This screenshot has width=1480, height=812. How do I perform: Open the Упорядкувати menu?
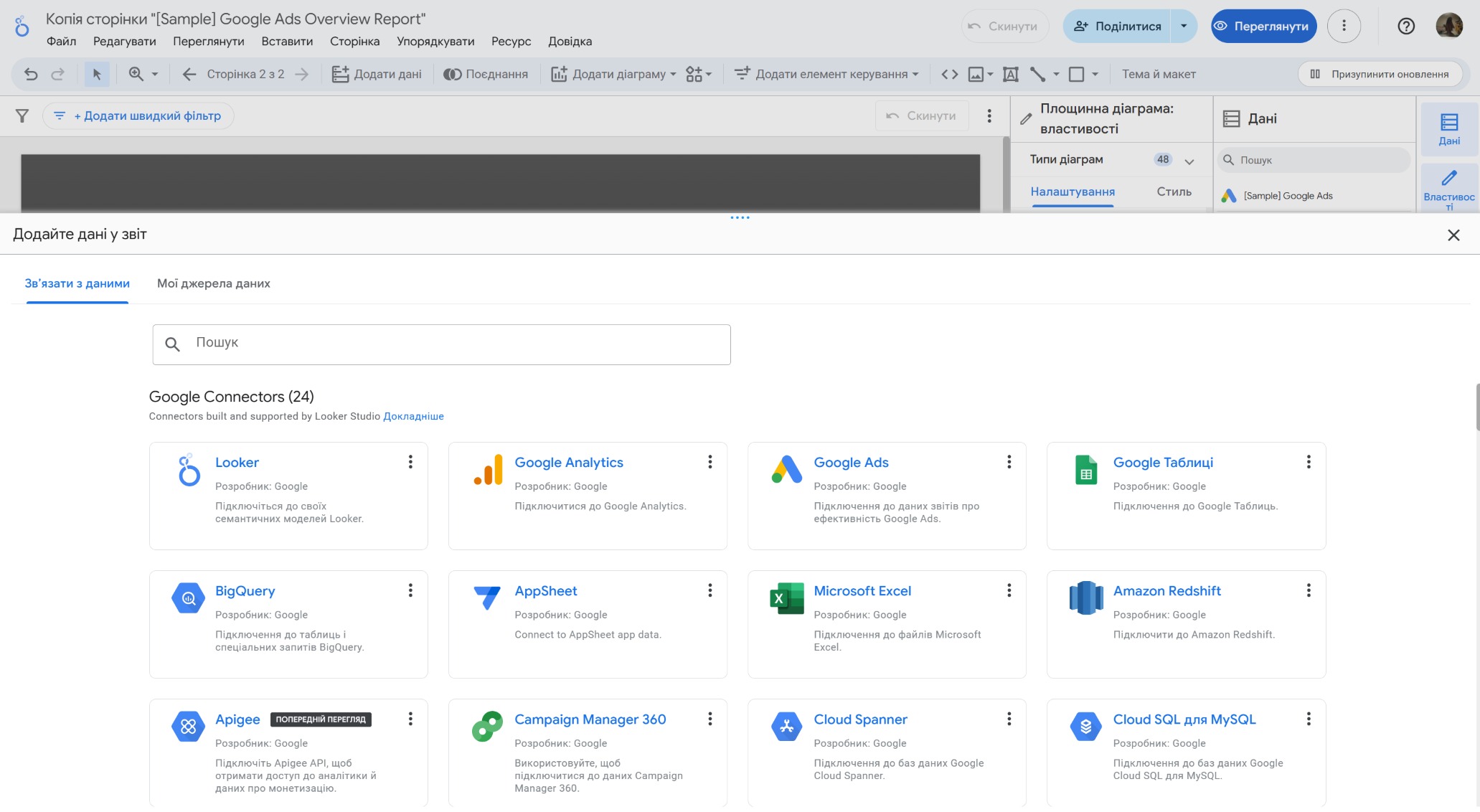coord(435,42)
